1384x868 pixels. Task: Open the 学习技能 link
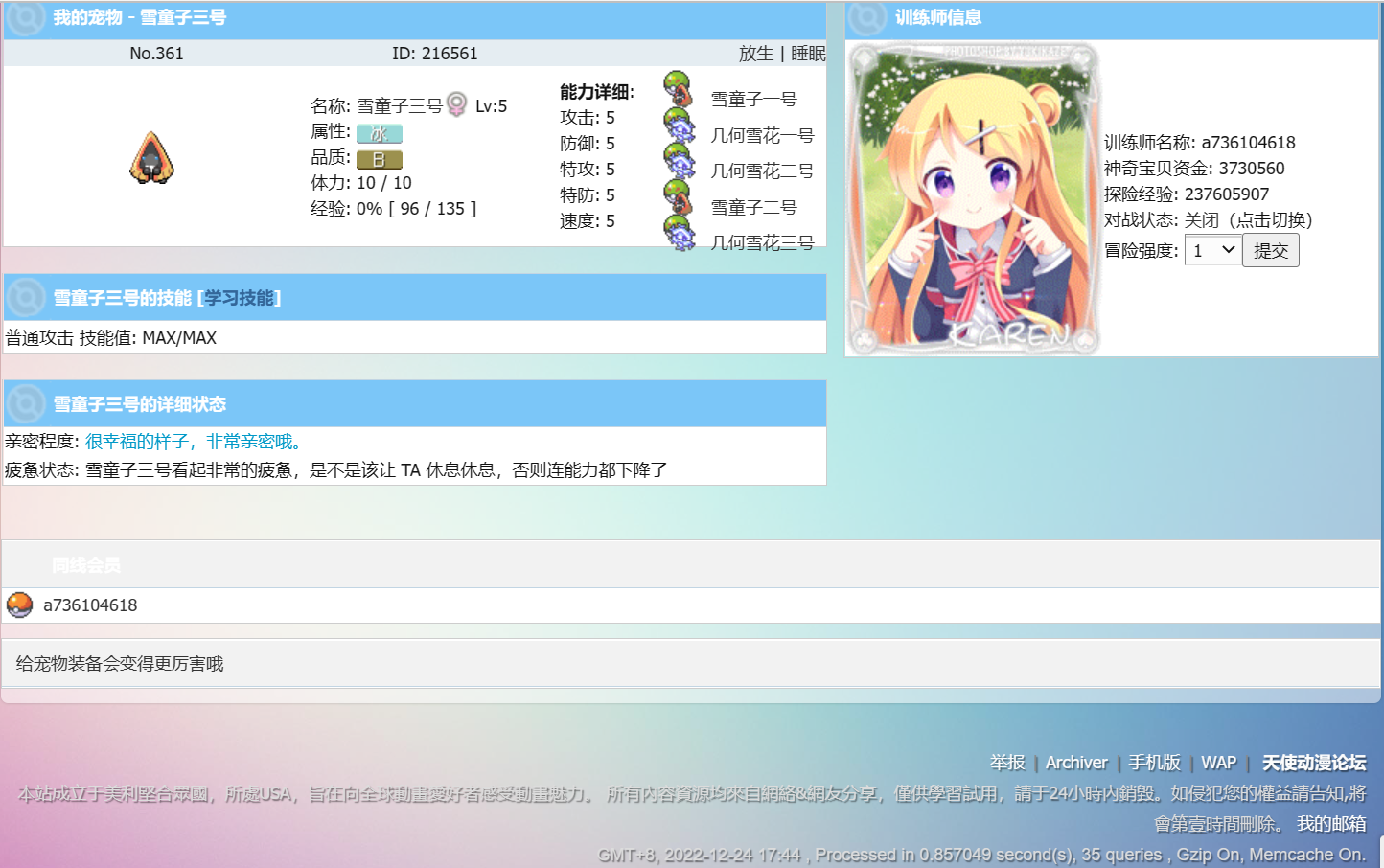[239, 298]
